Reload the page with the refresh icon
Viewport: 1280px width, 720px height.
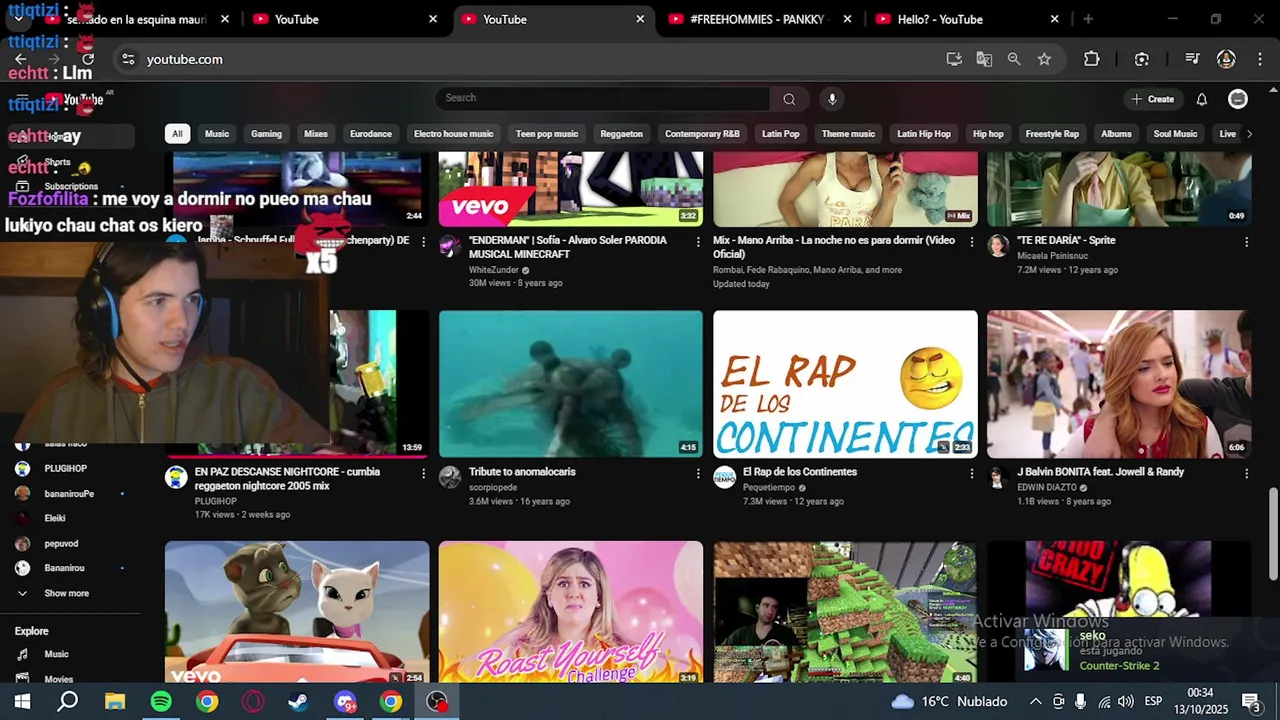pos(88,59)
